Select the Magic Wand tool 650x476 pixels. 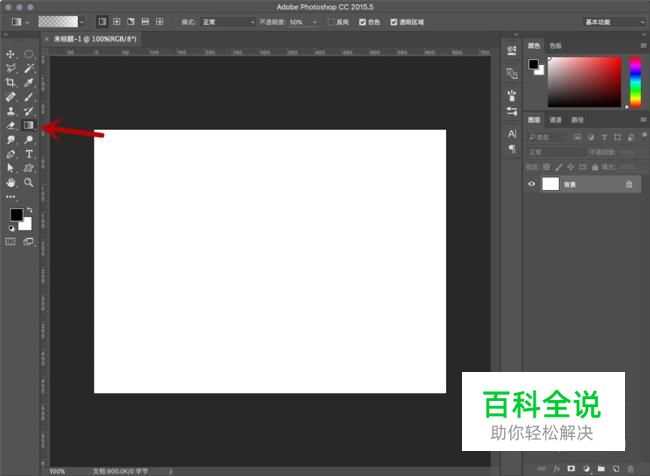tap(29, 68)
